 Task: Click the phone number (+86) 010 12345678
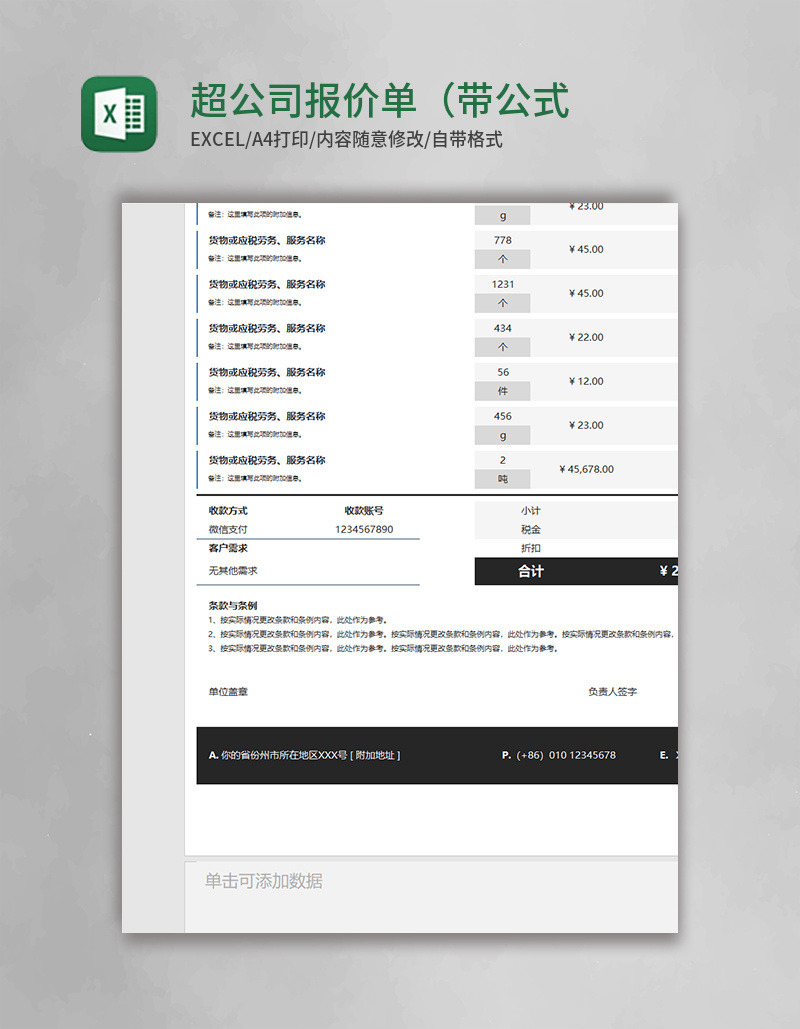(565, 754)
